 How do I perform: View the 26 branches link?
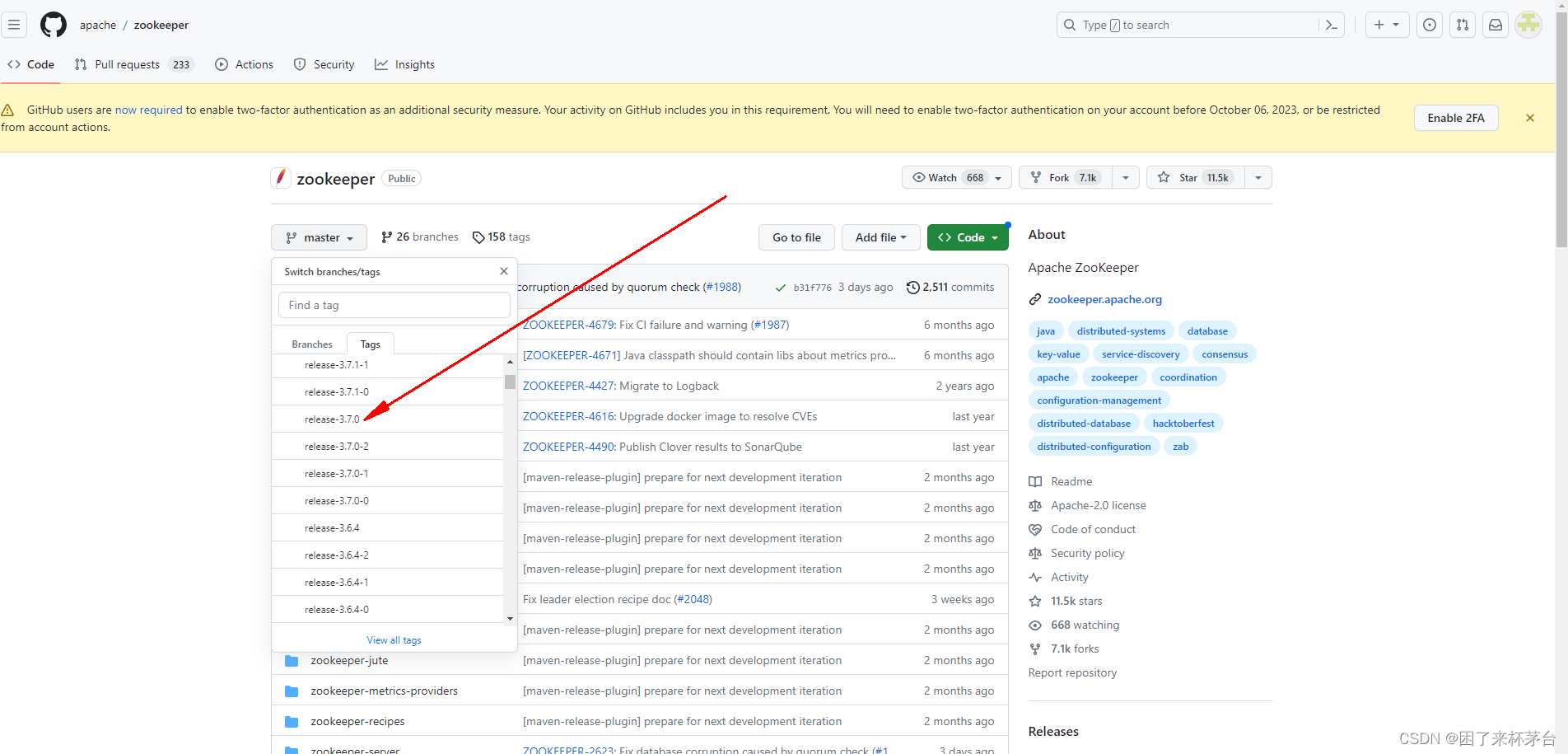click(420, 237)
